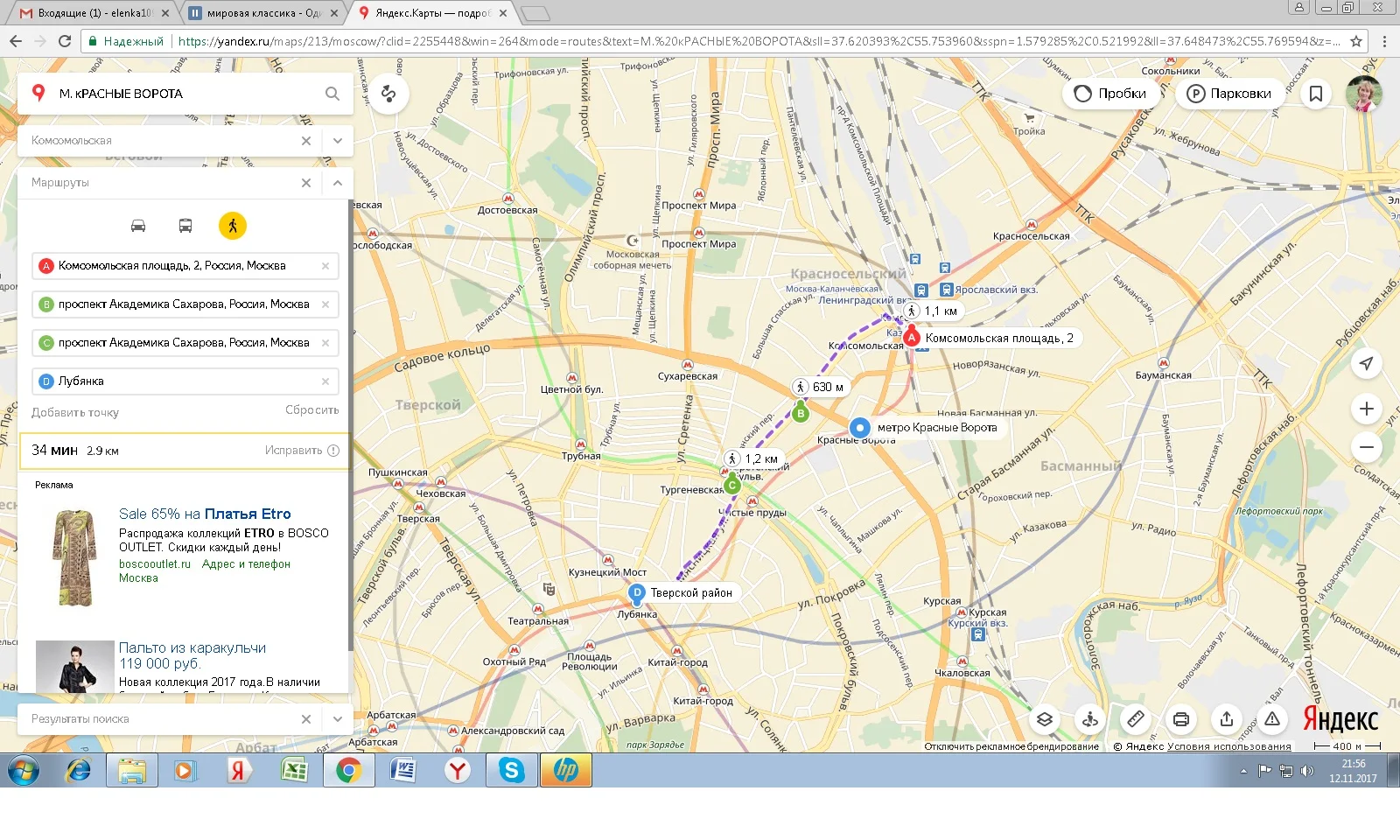Click the М. КРАСНЫЕ ВОРОТА search field
The height and width of the screenshot is (840, 1400).
pos(184,94)
